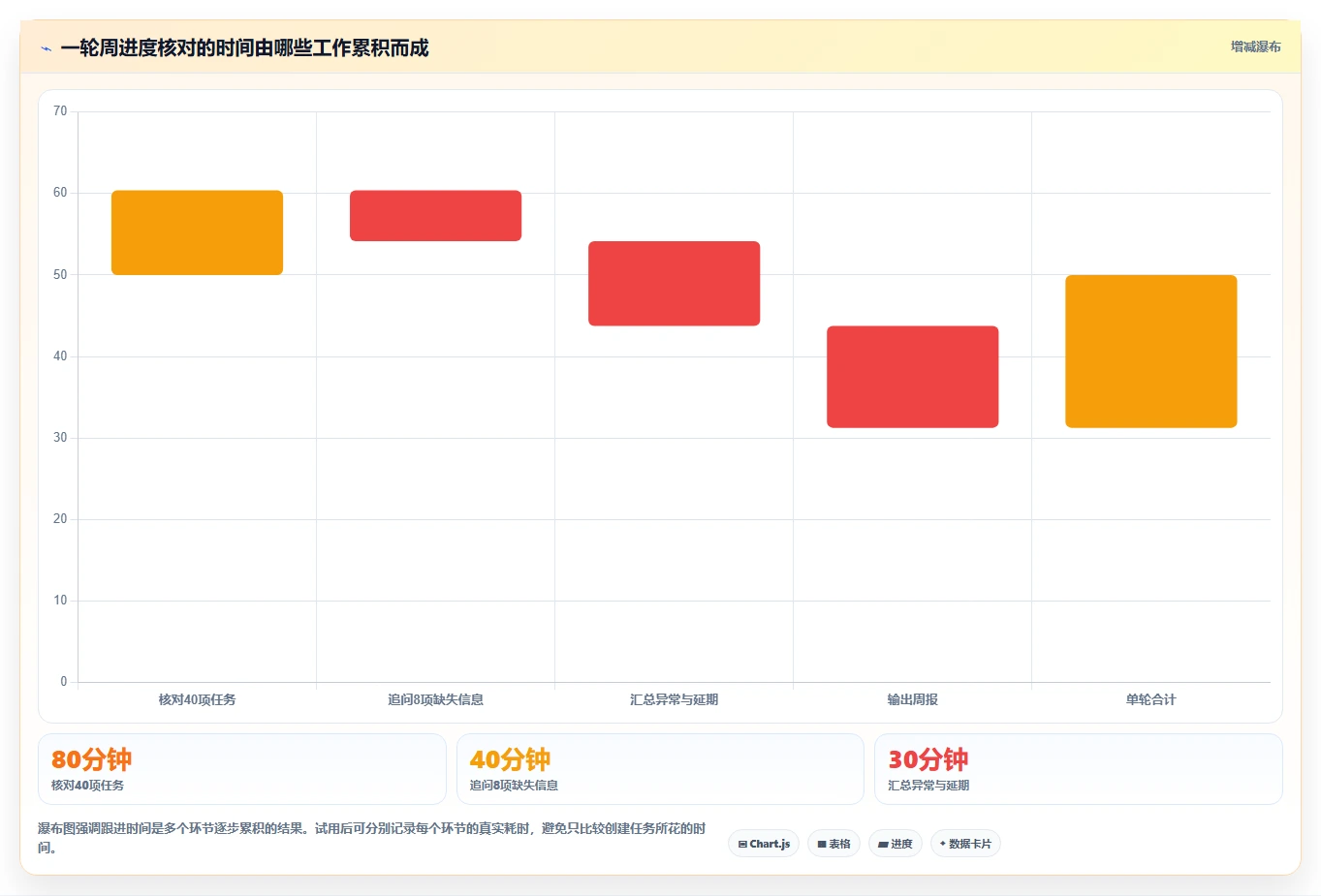Click the y-axis value 30

pyautogui.click(x=60, y=438)
